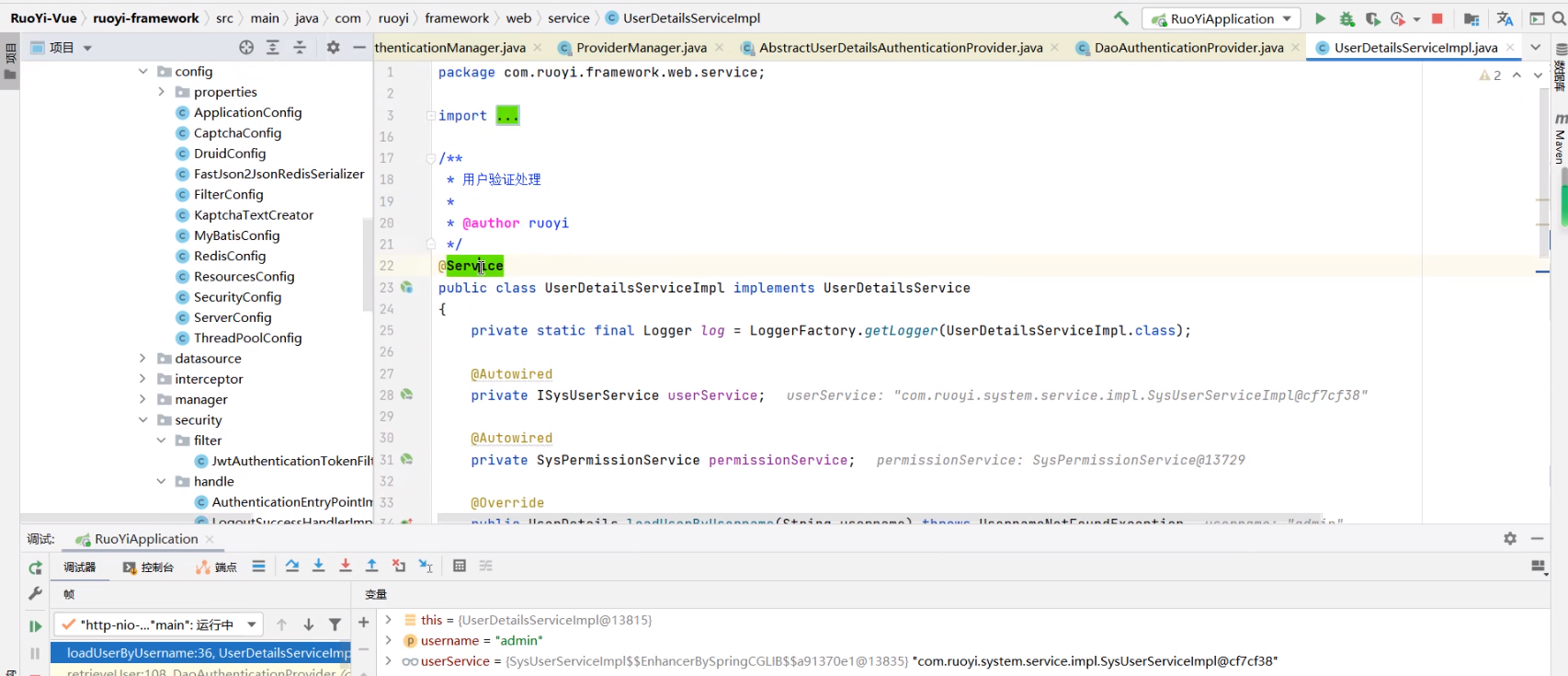This screenshot has height=676, width=1568.
Task: Switch to the 端点 endpoints tab
Action: [x=216, y=567]
